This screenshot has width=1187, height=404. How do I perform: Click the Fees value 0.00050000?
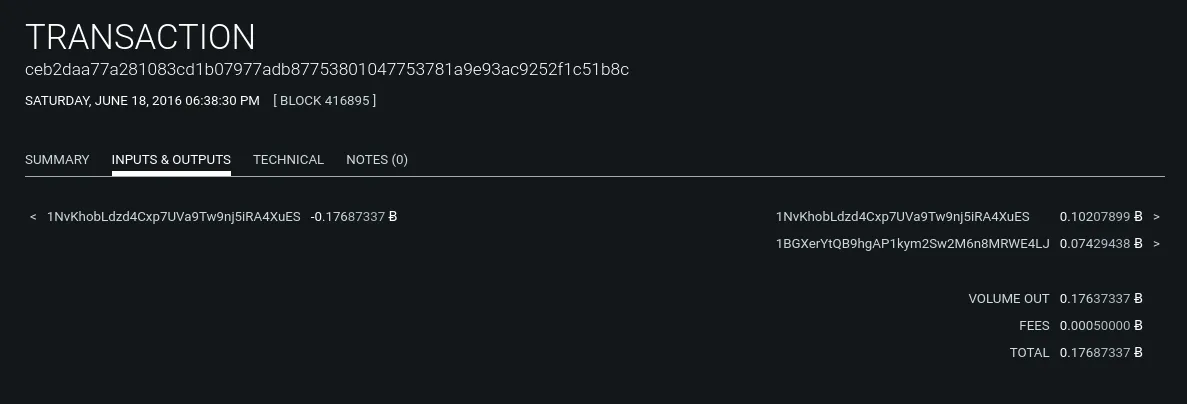point(1094,326)
